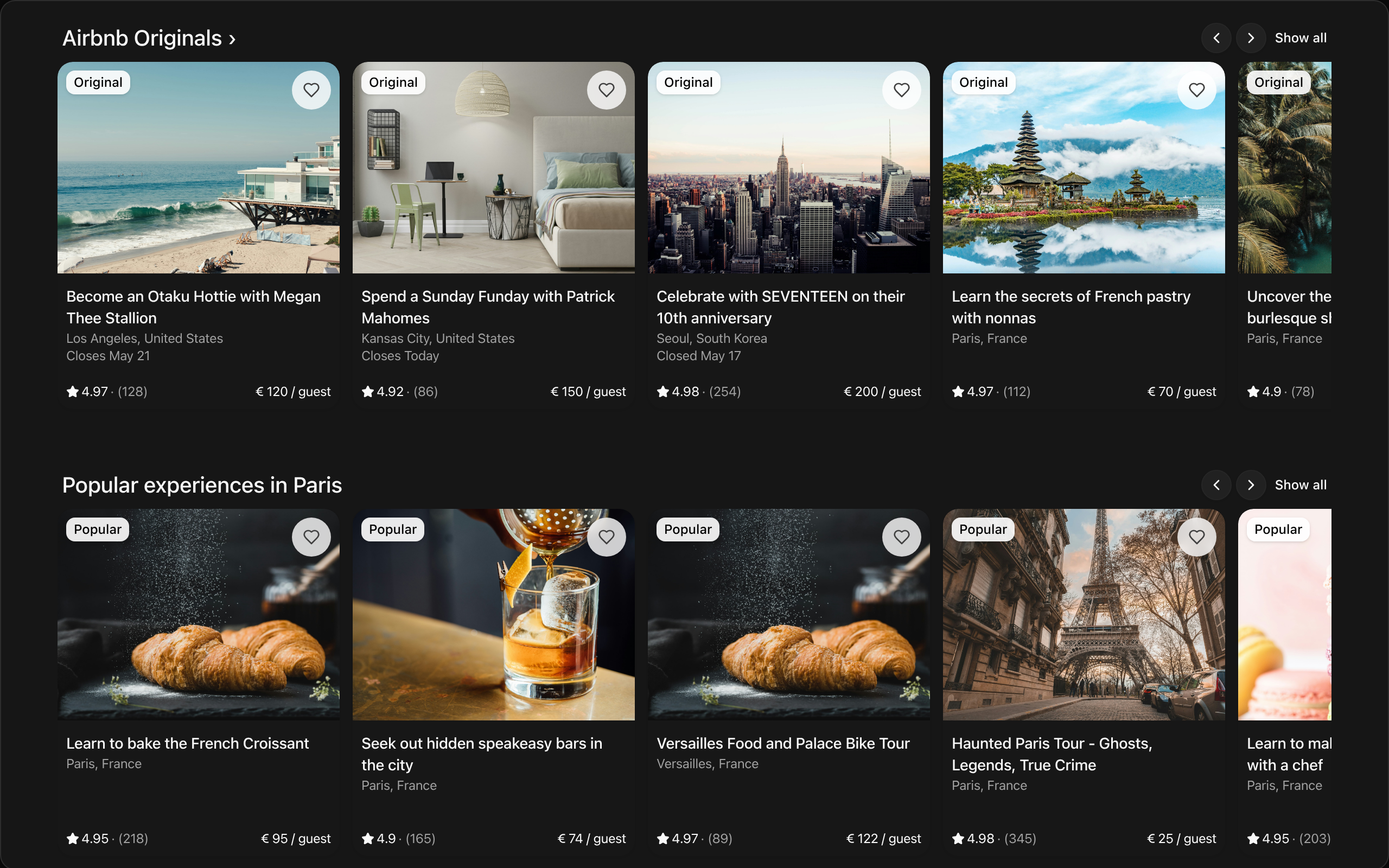
Task: Click the Original badge on SEVENTEEN card
Action: pyautogui.click(x=688, y=82)
